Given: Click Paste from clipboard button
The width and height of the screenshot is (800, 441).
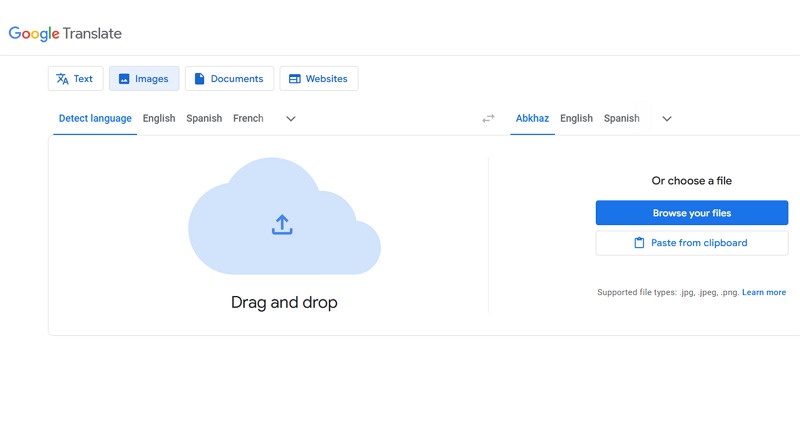Looking at the screenshot, I should [692, 243].
